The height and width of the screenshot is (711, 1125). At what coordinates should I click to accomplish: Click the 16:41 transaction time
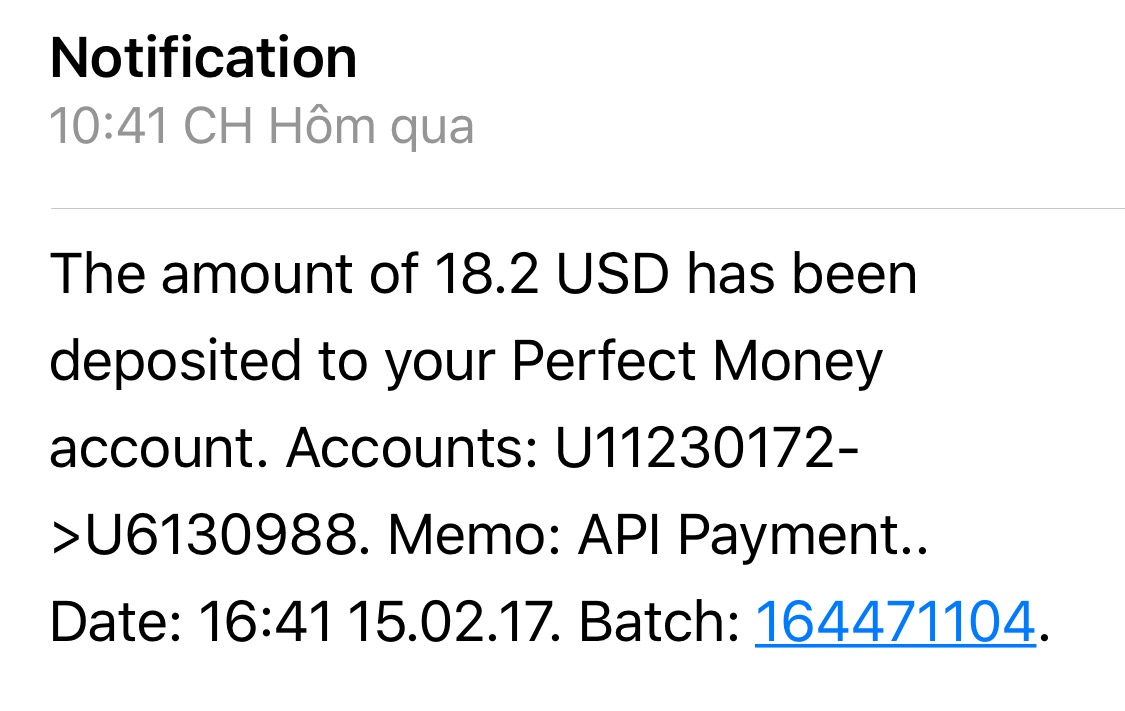[264, 622]
